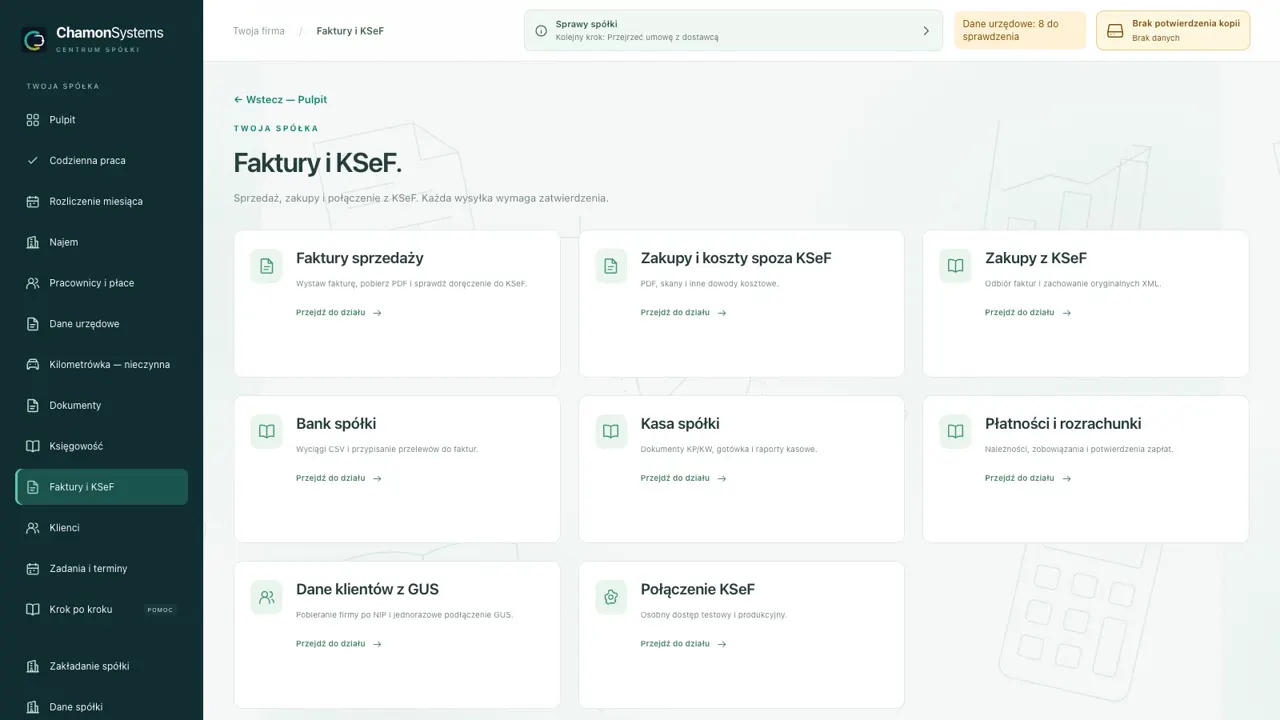The height and width of the screenshot is (720, 1280).
Task: Click the Brak potwierdzenia kopii status button
Action: pyautogui.click(x=1173, y=30)
